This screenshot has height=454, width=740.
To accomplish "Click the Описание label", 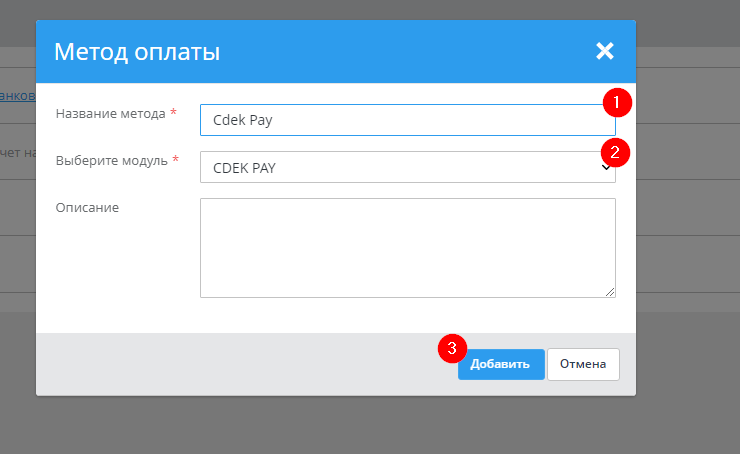I will [x=87, y=207].
